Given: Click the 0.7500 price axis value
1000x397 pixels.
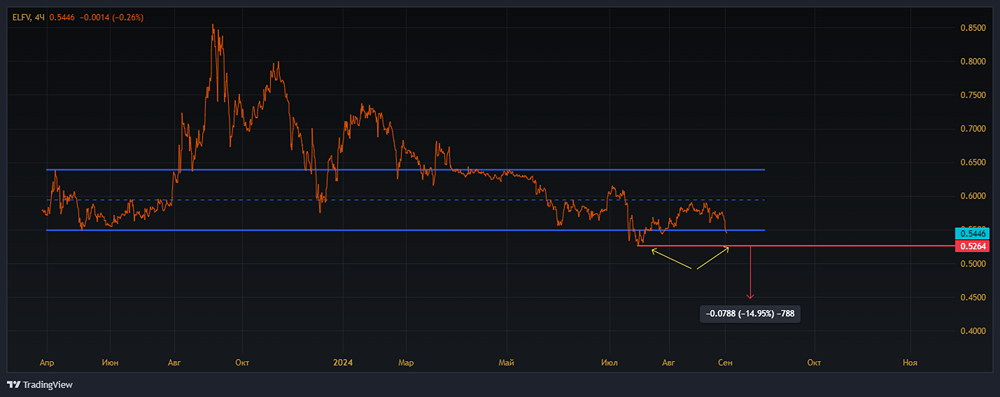Looking at the screenshot, I should 973,95.
